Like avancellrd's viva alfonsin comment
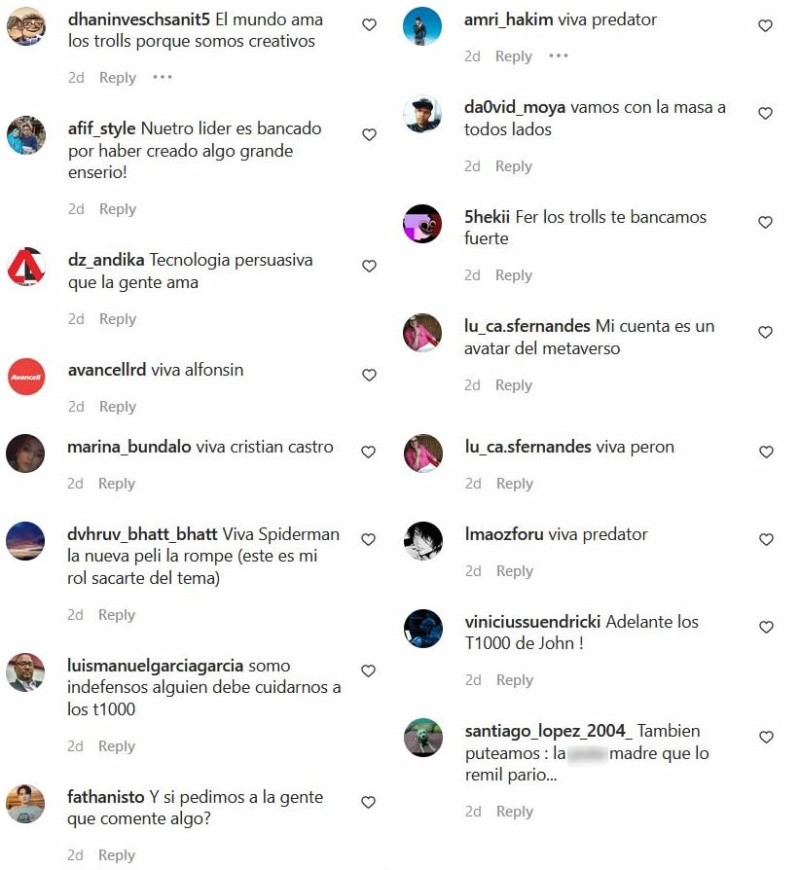Screen dimensions: 800x870 369,376
